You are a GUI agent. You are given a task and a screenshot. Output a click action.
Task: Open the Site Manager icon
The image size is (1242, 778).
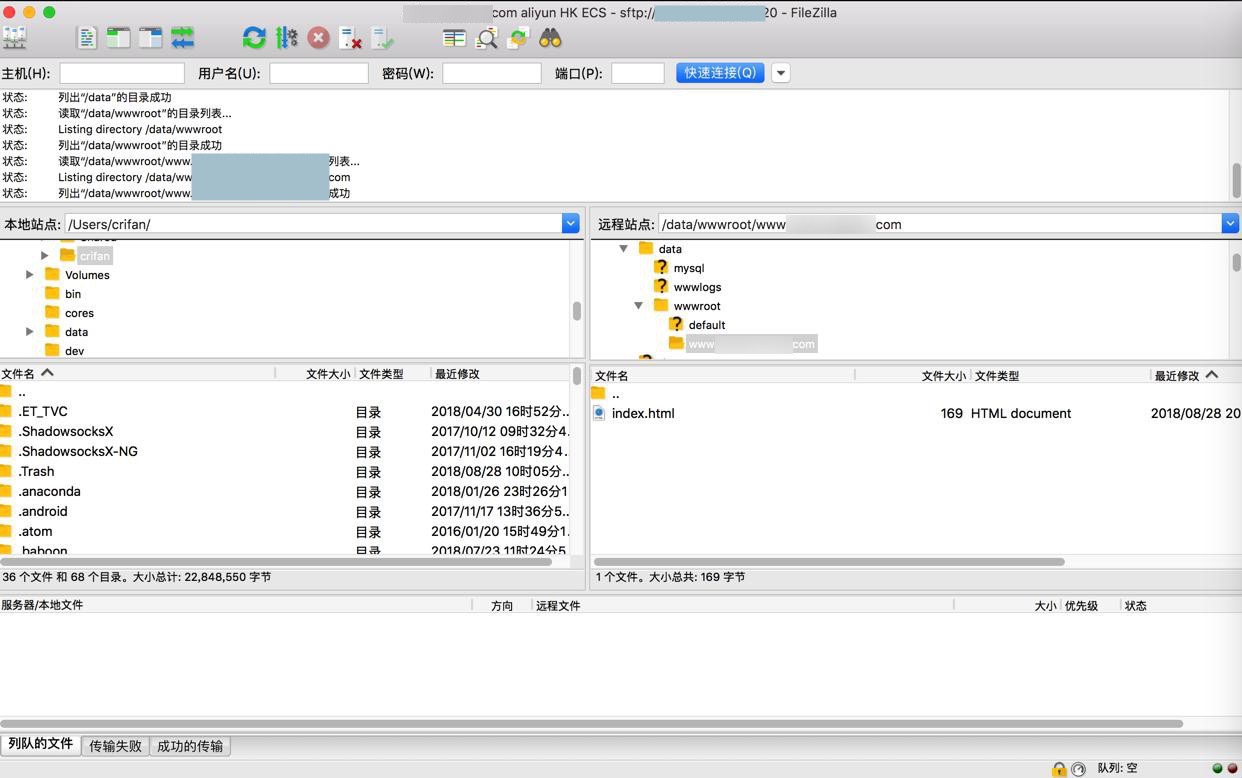tap(15, 38)
